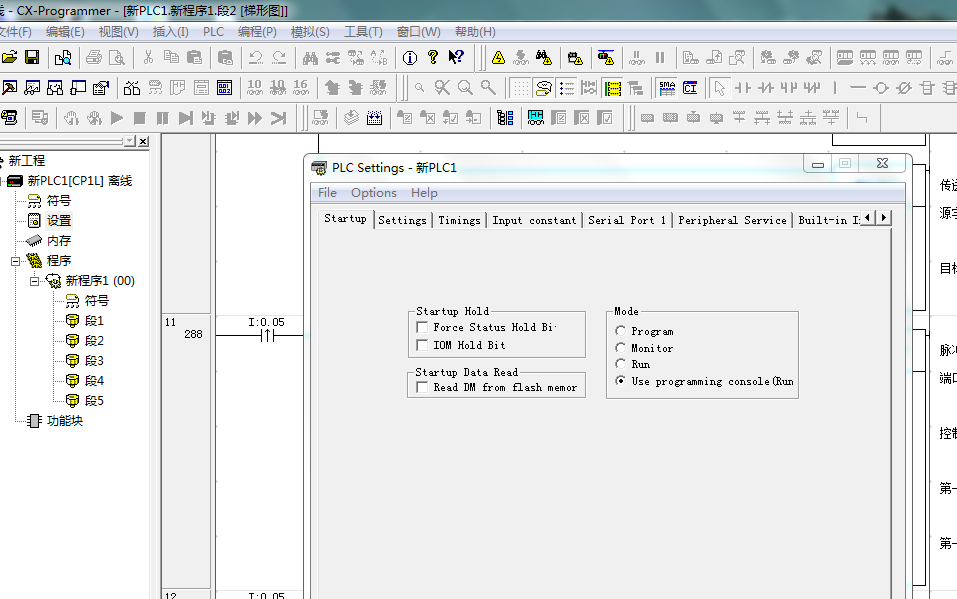Collapse the 新程序1 (00) tree node

click(x=35, y=281)
